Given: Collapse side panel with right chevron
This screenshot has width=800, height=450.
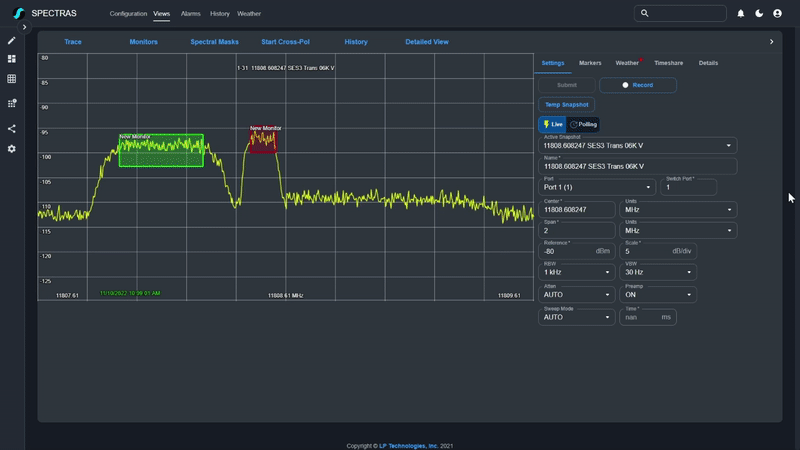Looking at the screenshot, I should coord(771,42).
